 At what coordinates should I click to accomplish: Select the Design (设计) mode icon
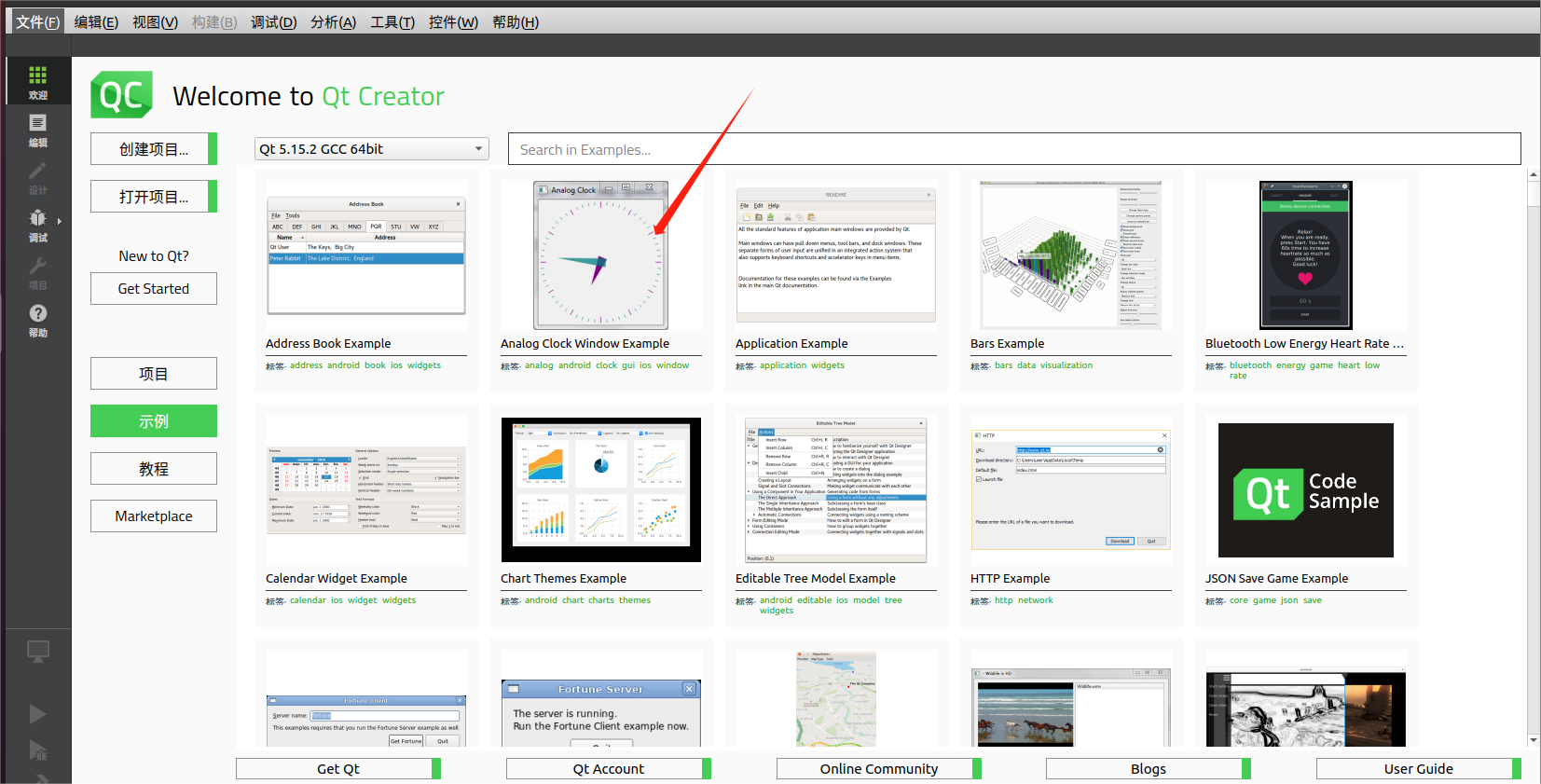[37, 176]
